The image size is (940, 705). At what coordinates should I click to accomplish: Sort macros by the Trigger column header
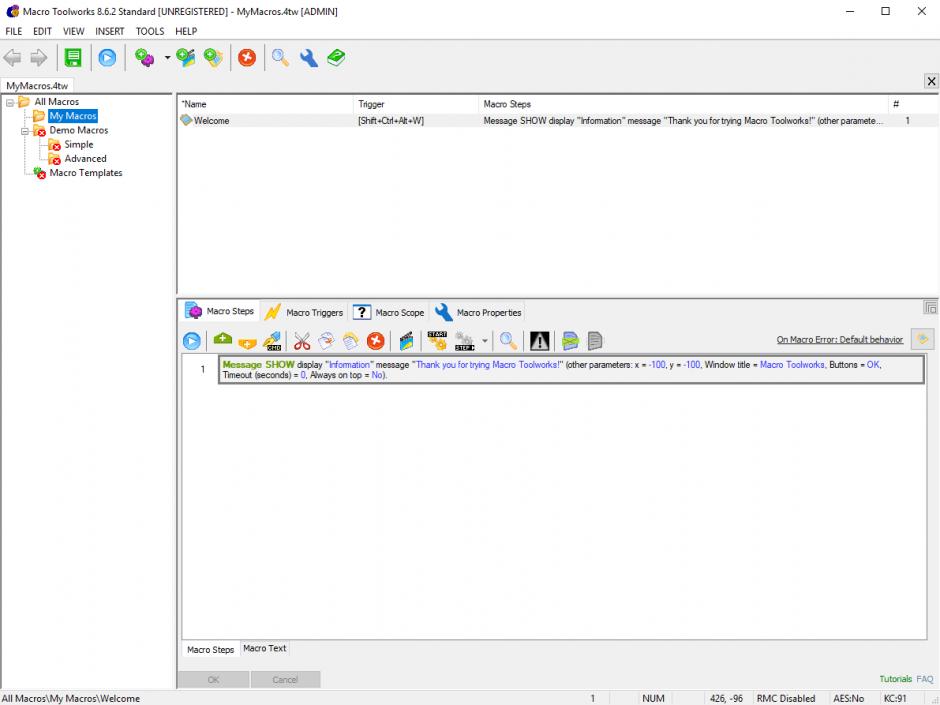pyautogui.click(x=416, y=104)
